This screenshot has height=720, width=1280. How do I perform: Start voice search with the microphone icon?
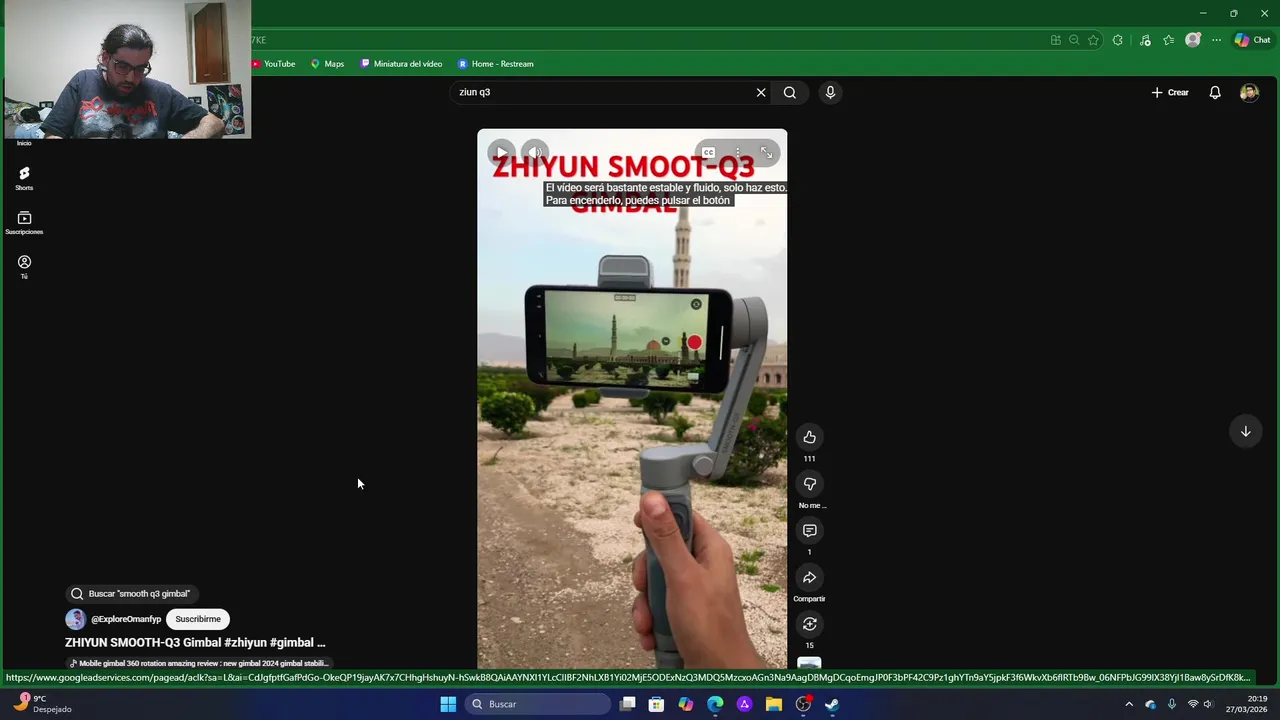click(x=830, y=92)
